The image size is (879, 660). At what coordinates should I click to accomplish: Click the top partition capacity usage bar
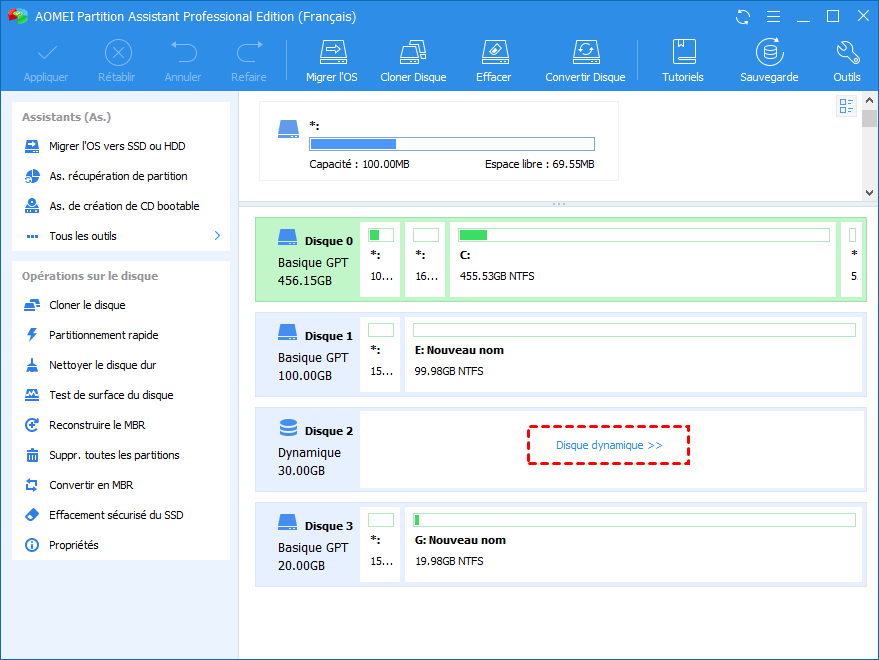click(x=452, y=144)
